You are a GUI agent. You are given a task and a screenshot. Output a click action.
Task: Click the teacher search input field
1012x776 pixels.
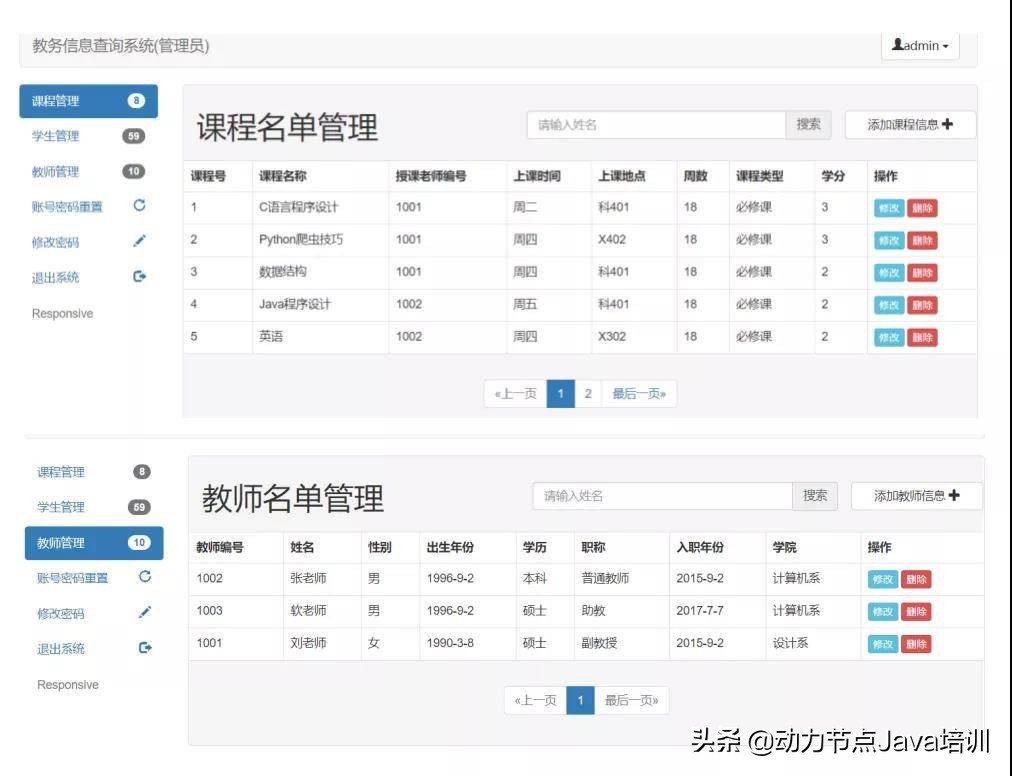[x=660, y=495]
